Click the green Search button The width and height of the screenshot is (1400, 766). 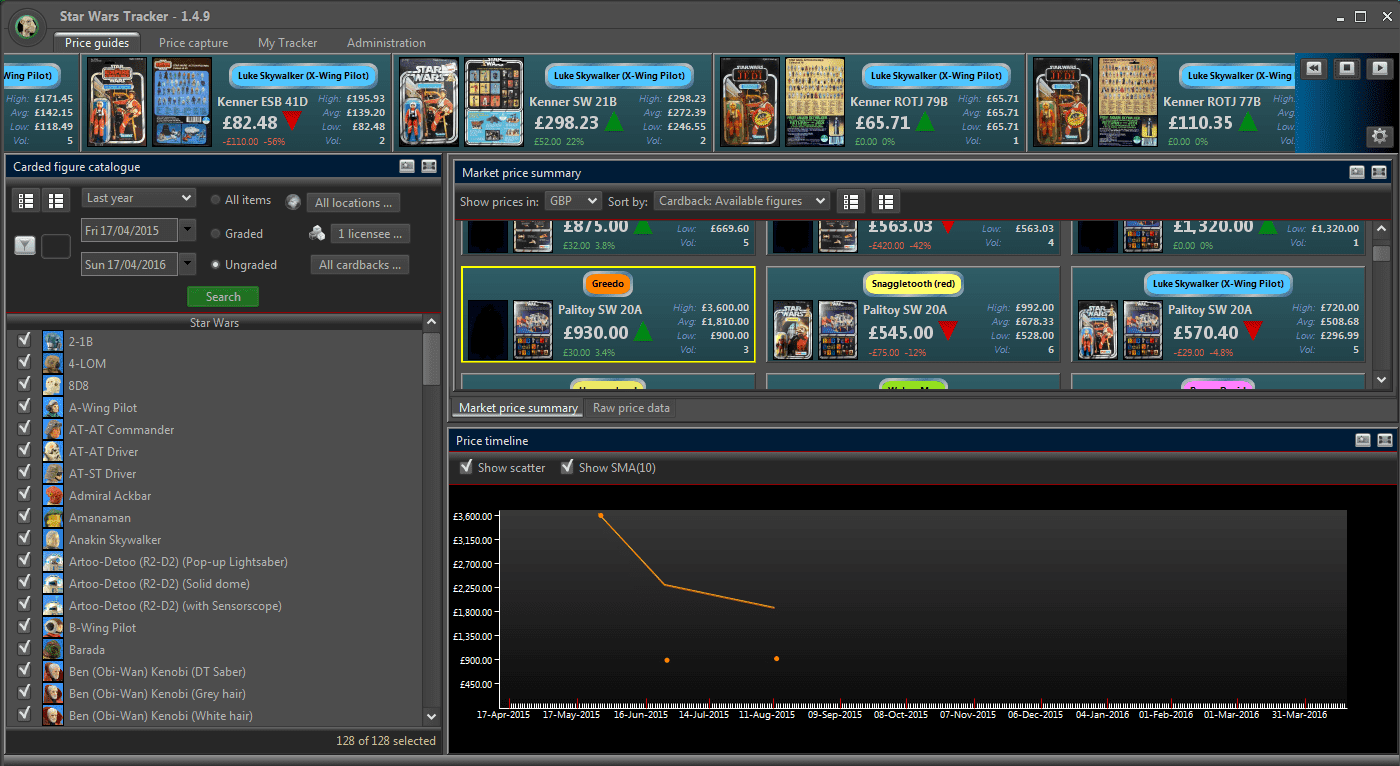(x=223, y=296)
